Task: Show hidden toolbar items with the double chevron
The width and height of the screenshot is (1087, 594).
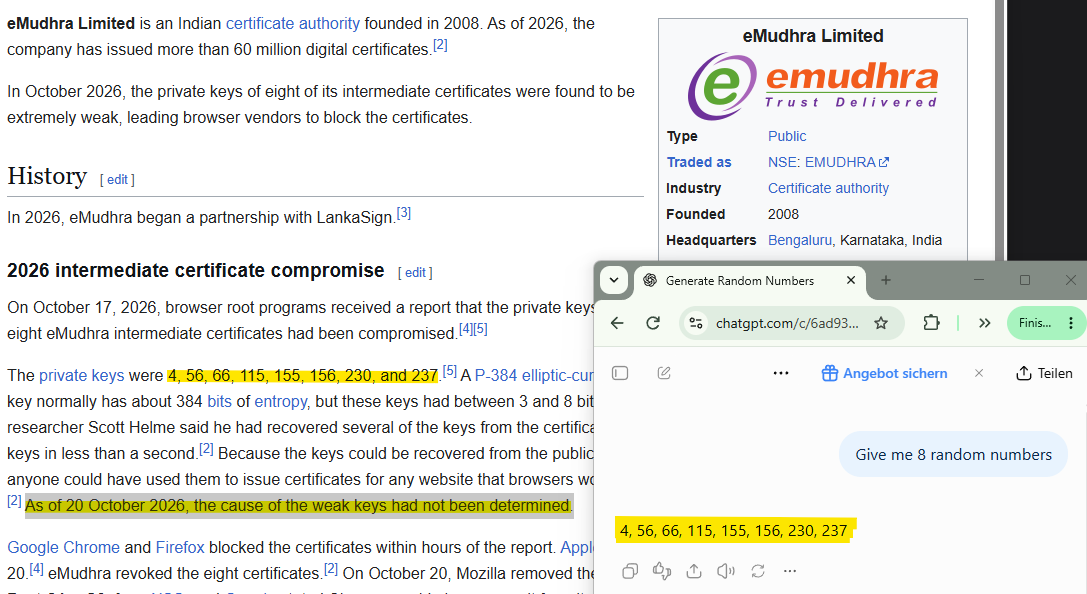Action: click(984, 323)
